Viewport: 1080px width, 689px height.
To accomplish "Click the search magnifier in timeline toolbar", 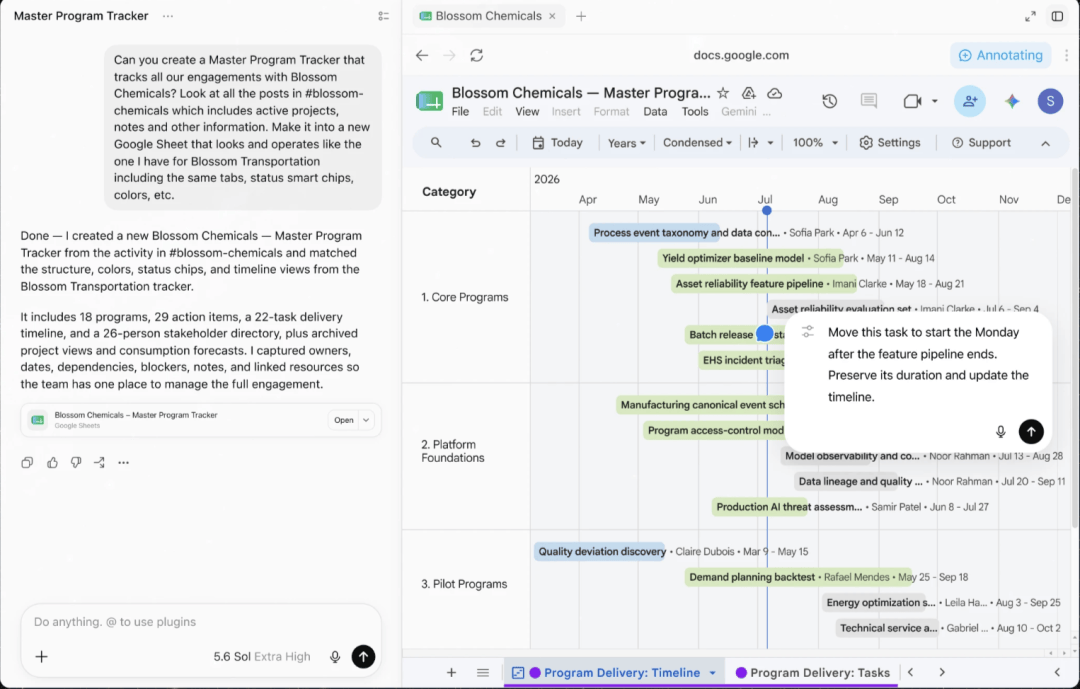I will pos(436,143).
